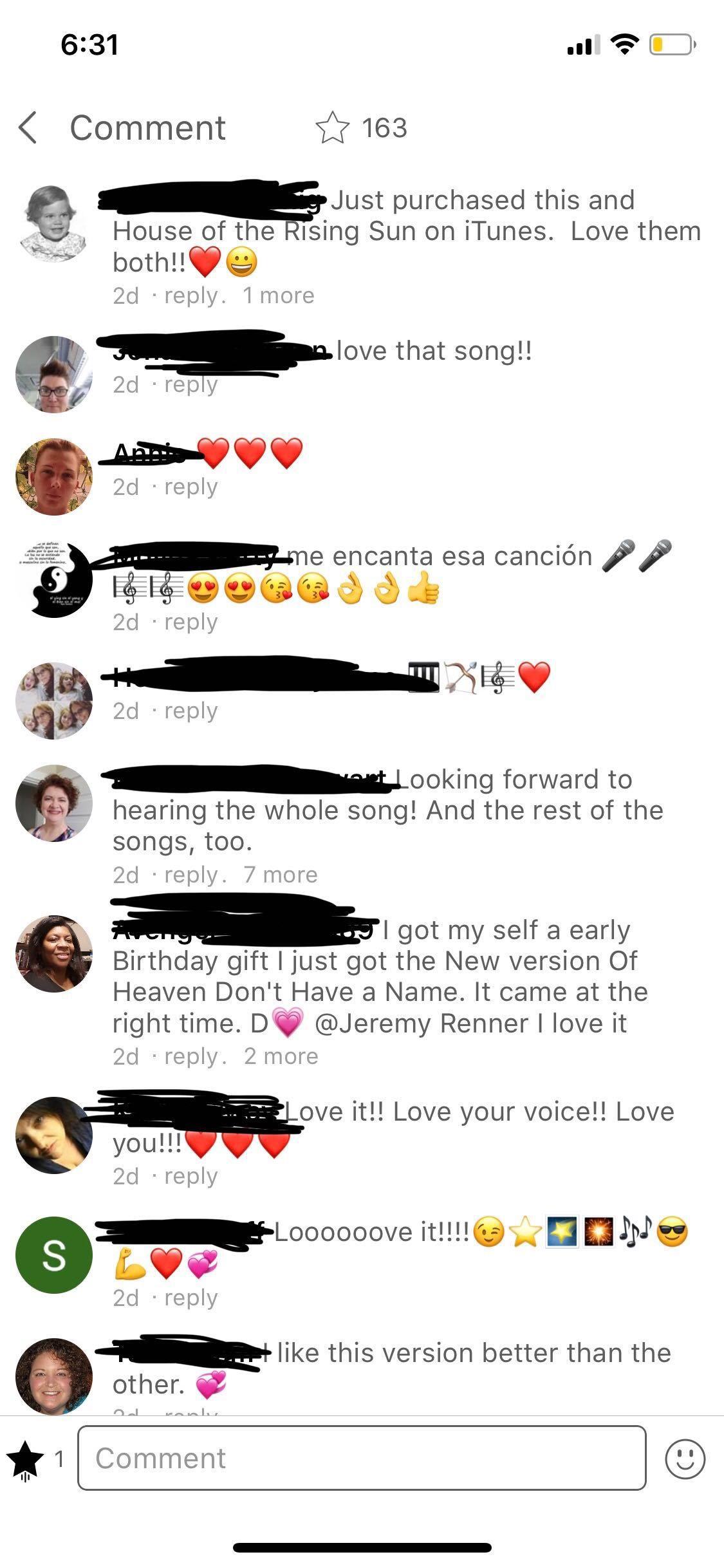Reply to the "love that song!!" comment
The width and height of the screenshot is (724, 1568).
[x=191, y=384]
